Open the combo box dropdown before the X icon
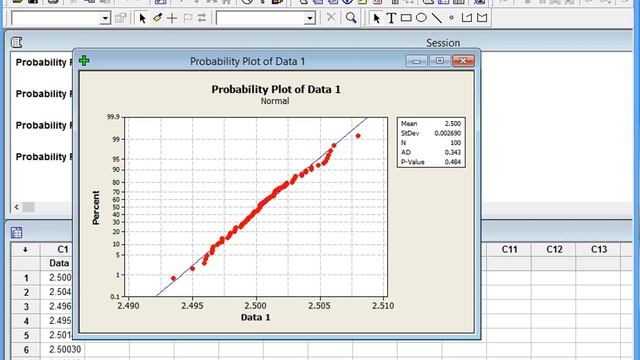This screenshot has height=360, width=640. coord(310,18)
